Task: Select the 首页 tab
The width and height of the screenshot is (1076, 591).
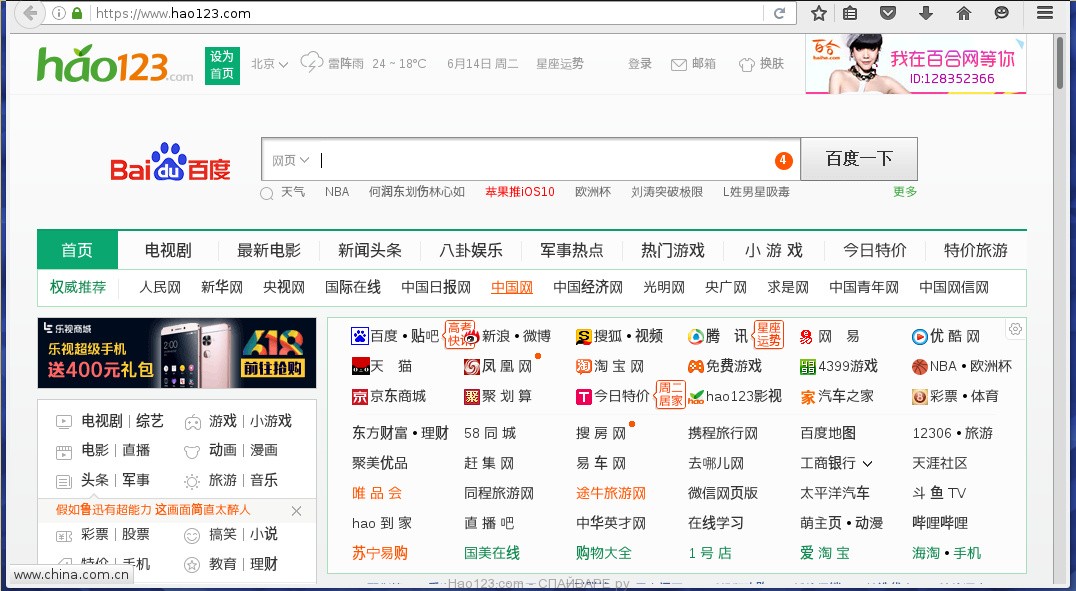Action: (78, 250)
